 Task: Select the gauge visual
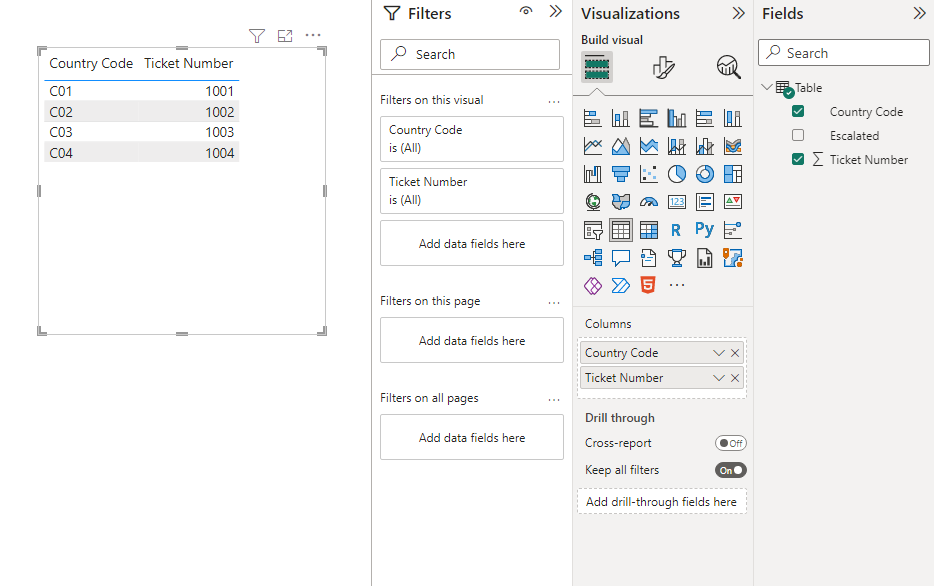click(649, 202)
